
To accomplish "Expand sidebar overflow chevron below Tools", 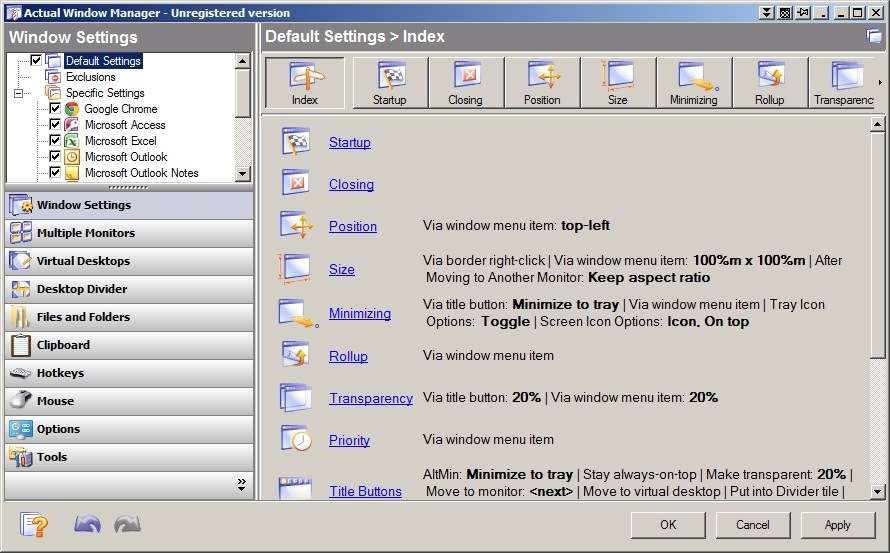I will pos(242,484).
